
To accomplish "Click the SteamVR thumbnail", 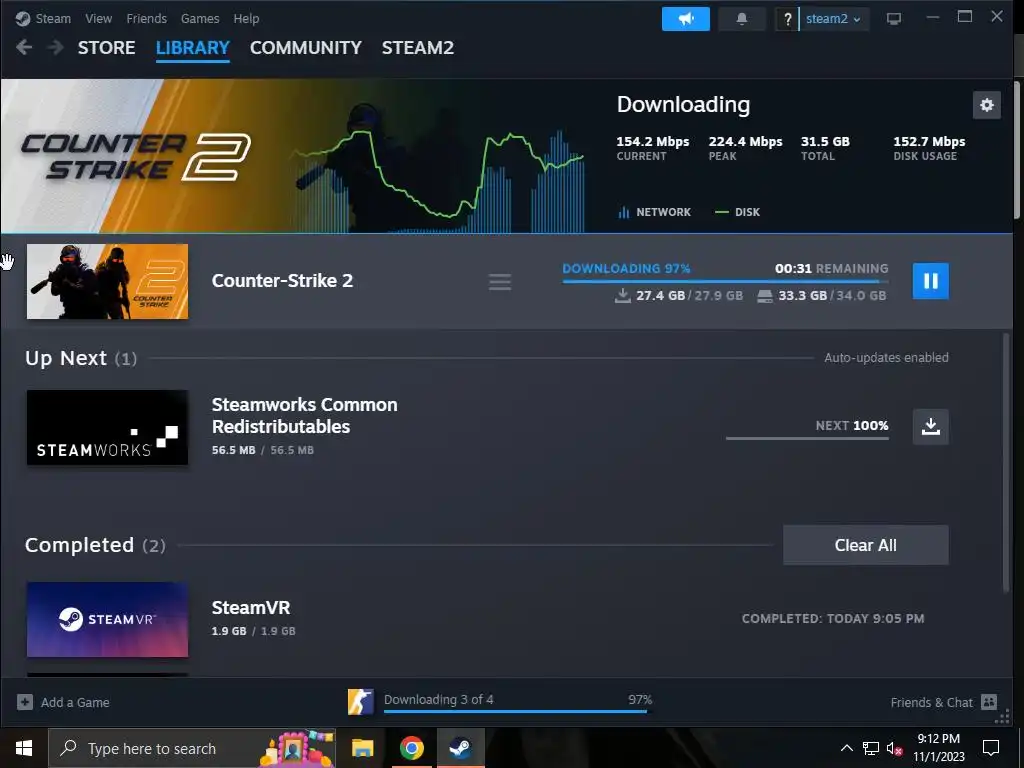I will click(x=107, y=620).
